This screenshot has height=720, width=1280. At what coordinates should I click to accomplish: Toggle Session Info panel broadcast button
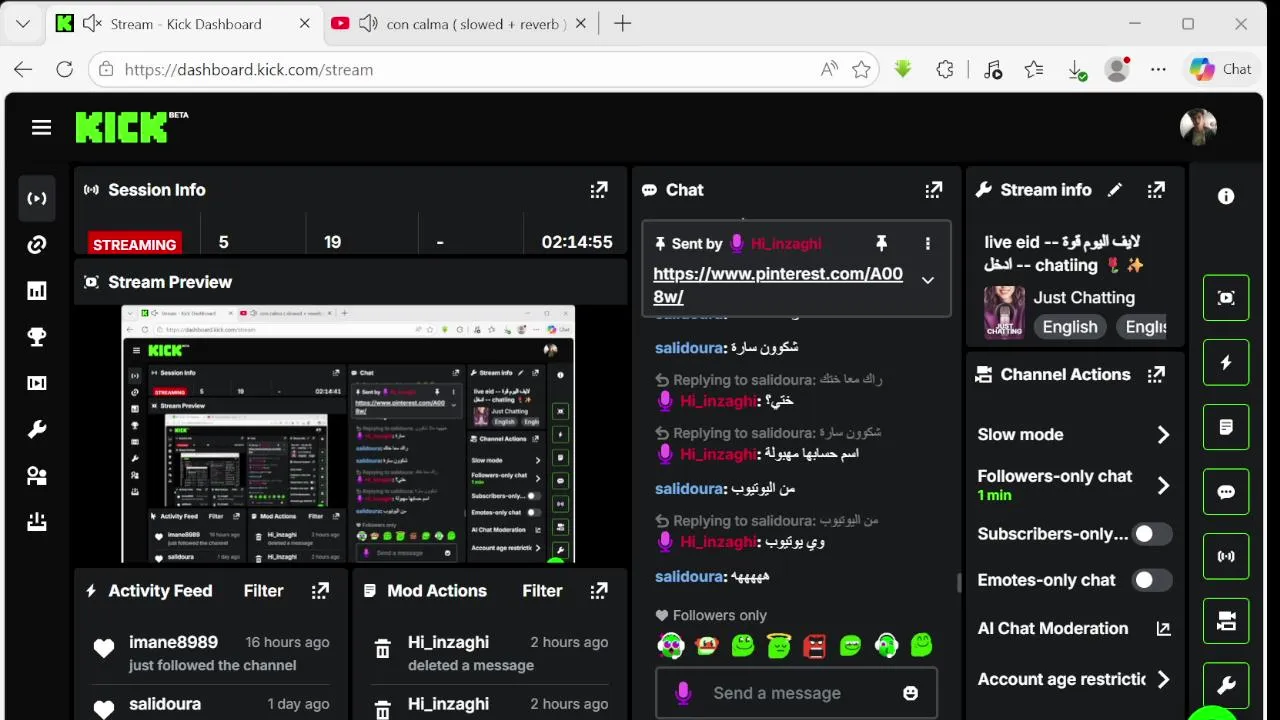coord(1226,556)
